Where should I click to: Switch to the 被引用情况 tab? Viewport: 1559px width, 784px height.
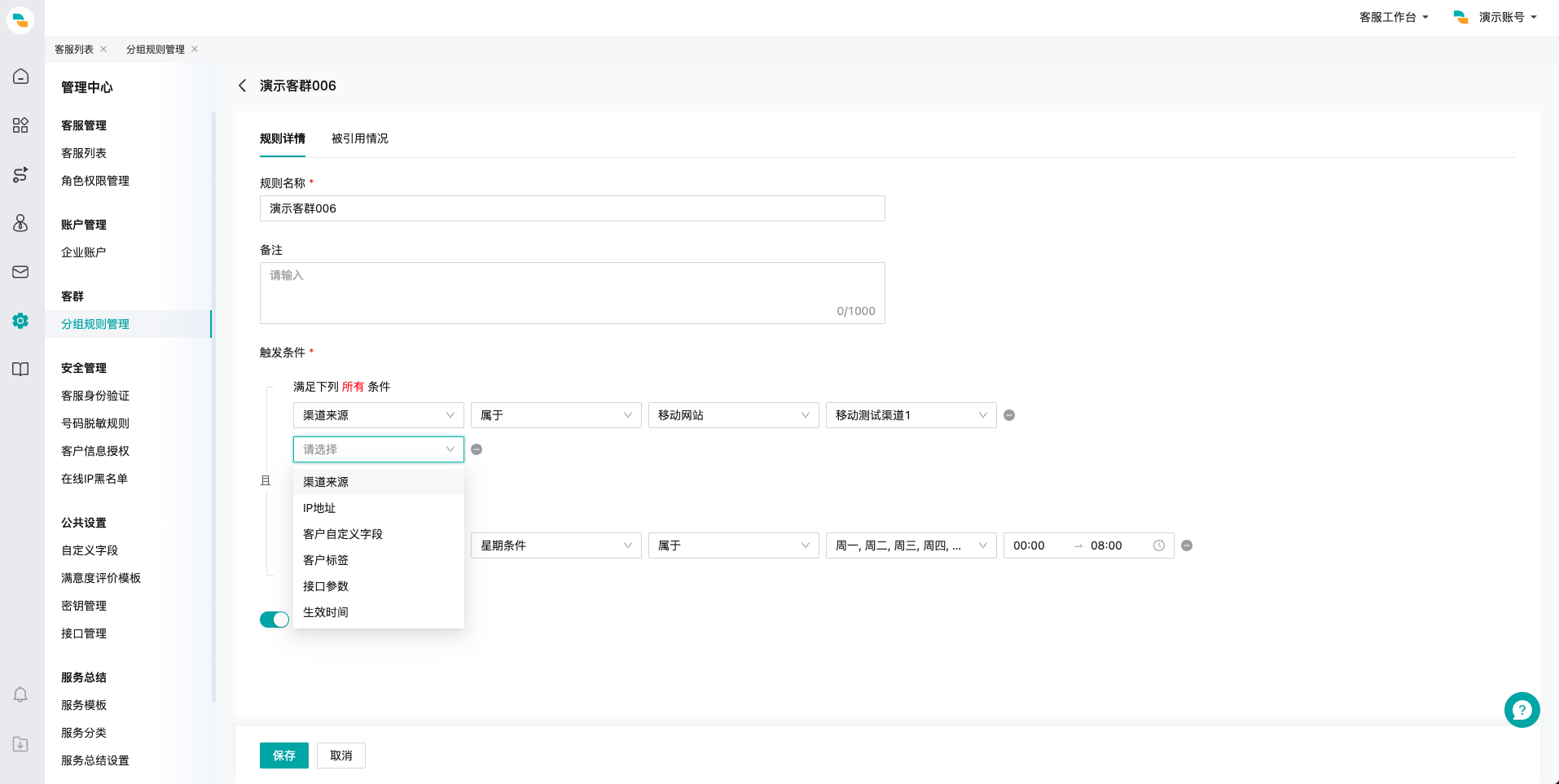point(360,138)
